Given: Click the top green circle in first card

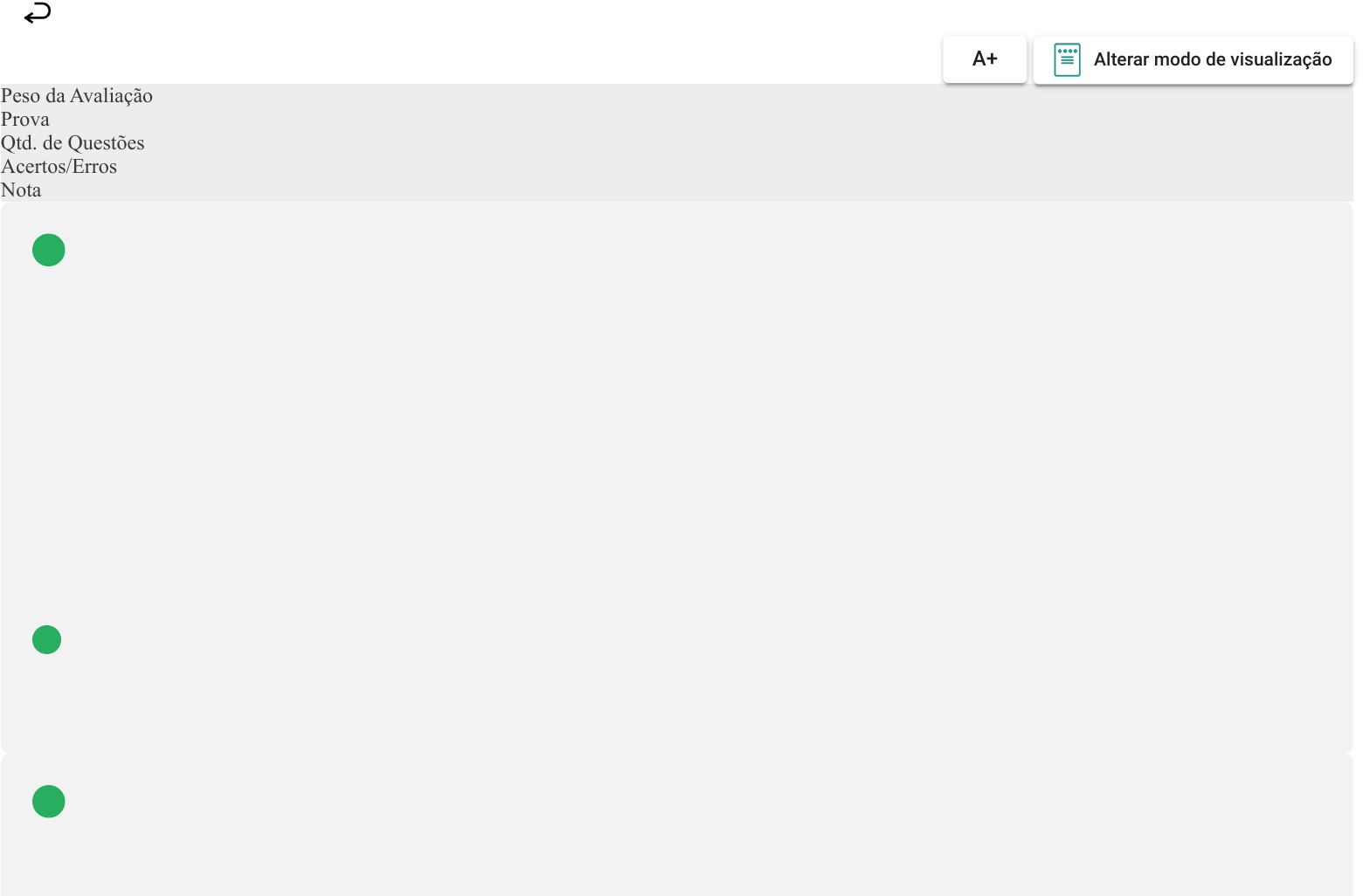Looking at the screenshot, I should coord(49,250).
